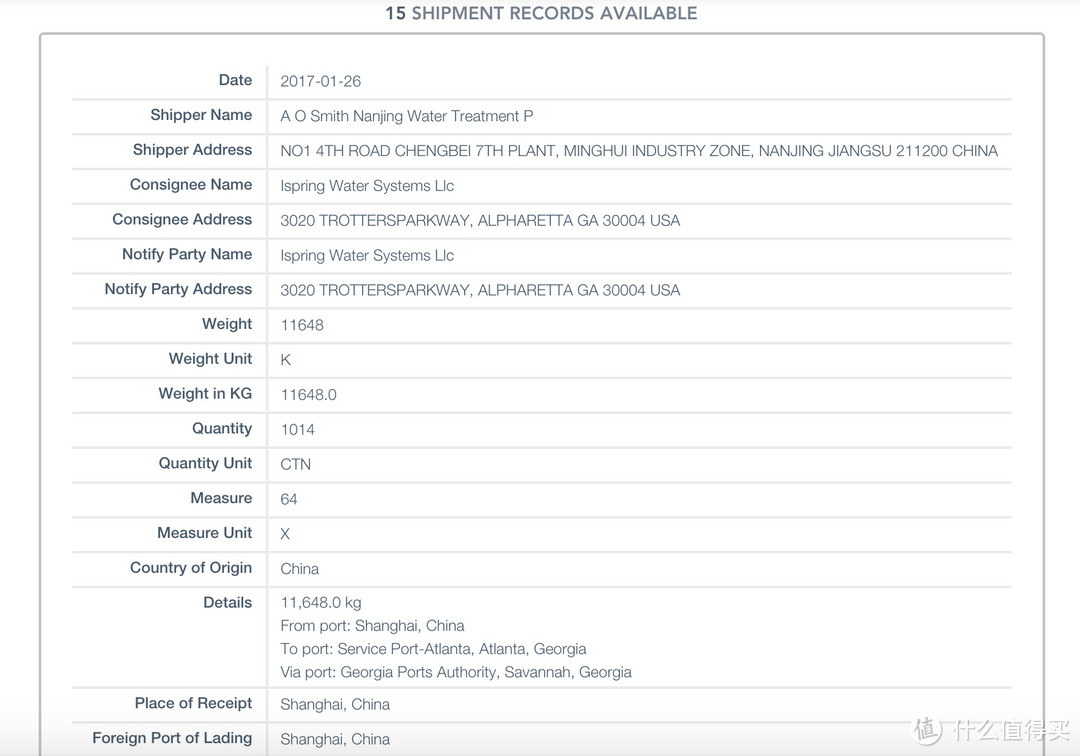The height and width of the screenshot is (756, 1080).
Task: Click 'To port: Service Port-Atlanta' line
Action: 433,649
